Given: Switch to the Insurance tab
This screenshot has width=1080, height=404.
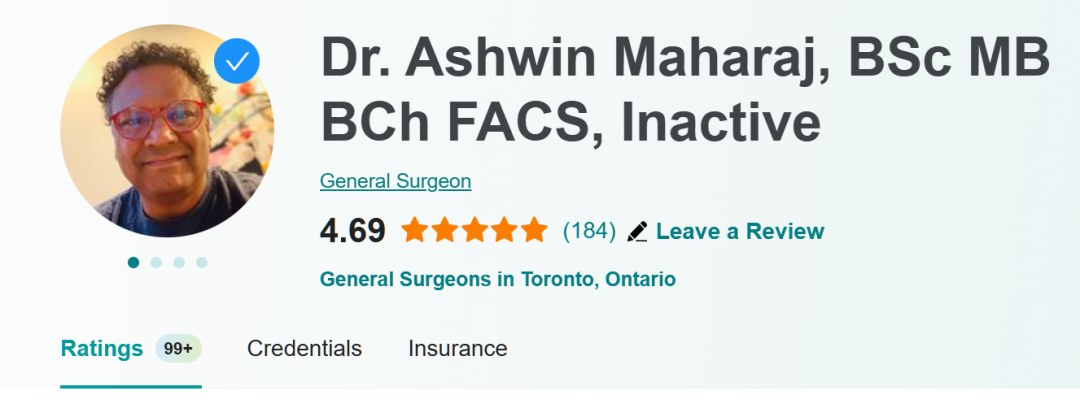Looking at the screenshot, I should click(x=457, y=349).
